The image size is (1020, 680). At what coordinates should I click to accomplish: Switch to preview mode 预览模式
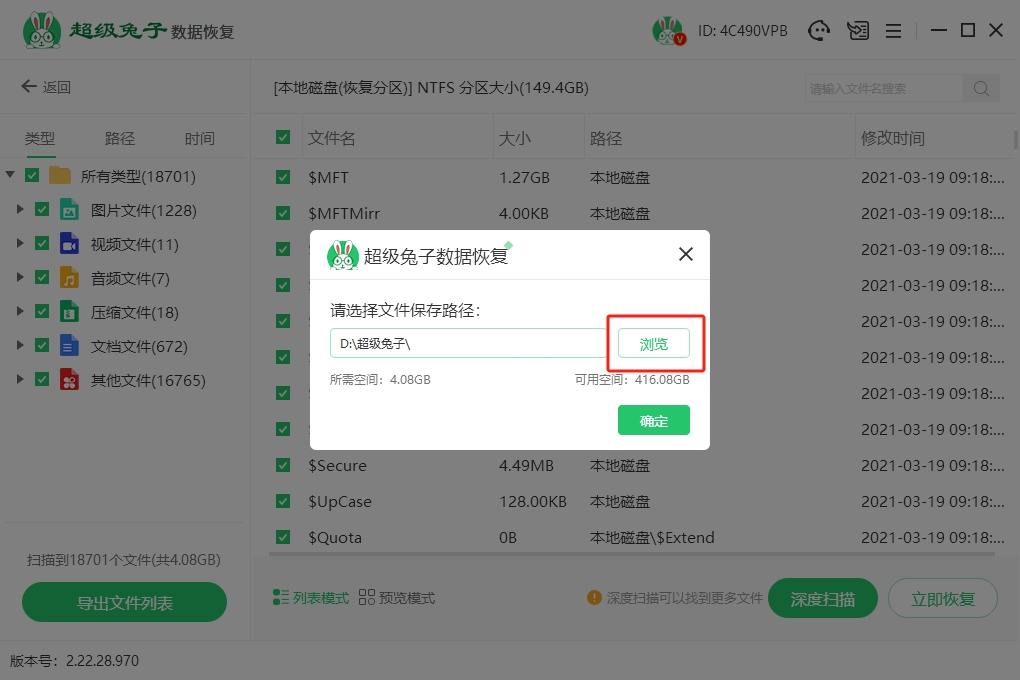pos(397,598)
